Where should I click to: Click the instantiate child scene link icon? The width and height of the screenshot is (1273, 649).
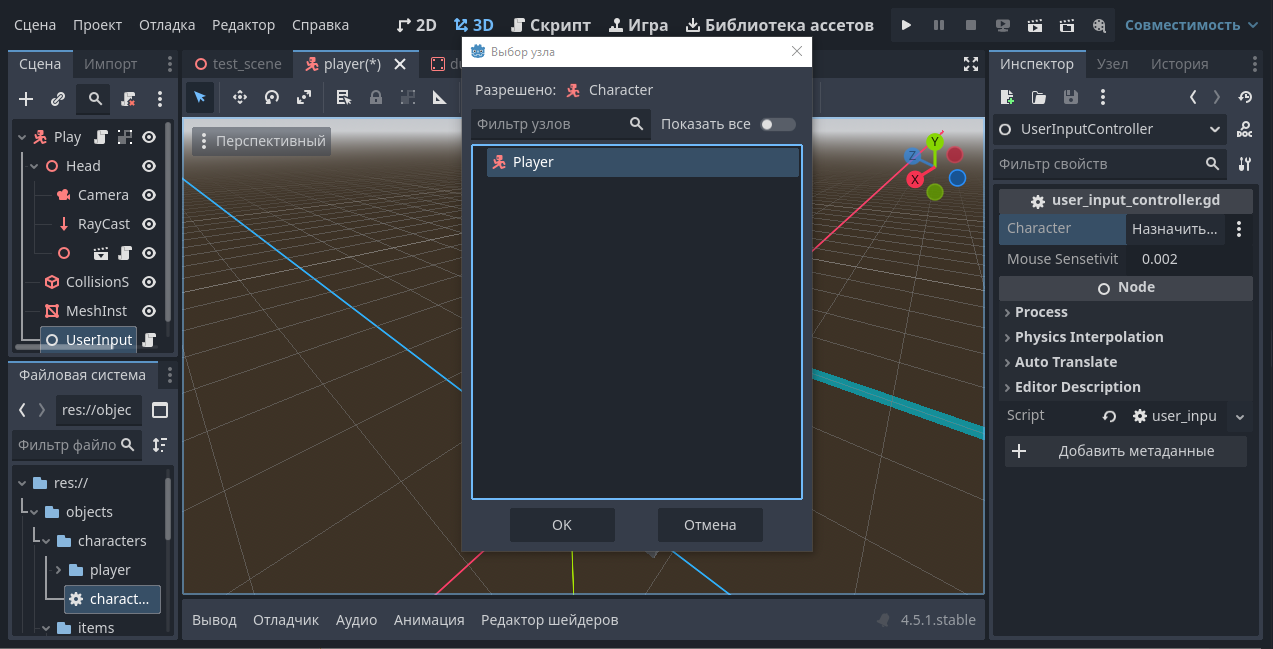(58, 99)
